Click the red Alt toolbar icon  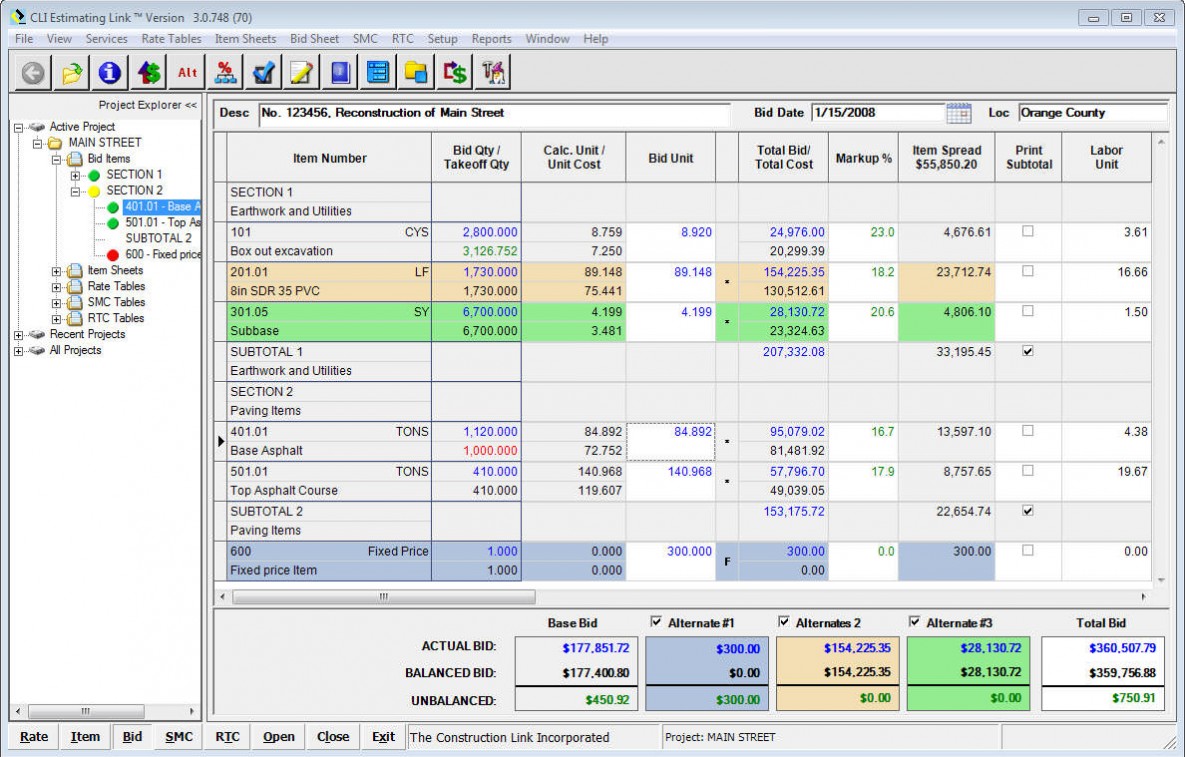click(x=187, y=73)
